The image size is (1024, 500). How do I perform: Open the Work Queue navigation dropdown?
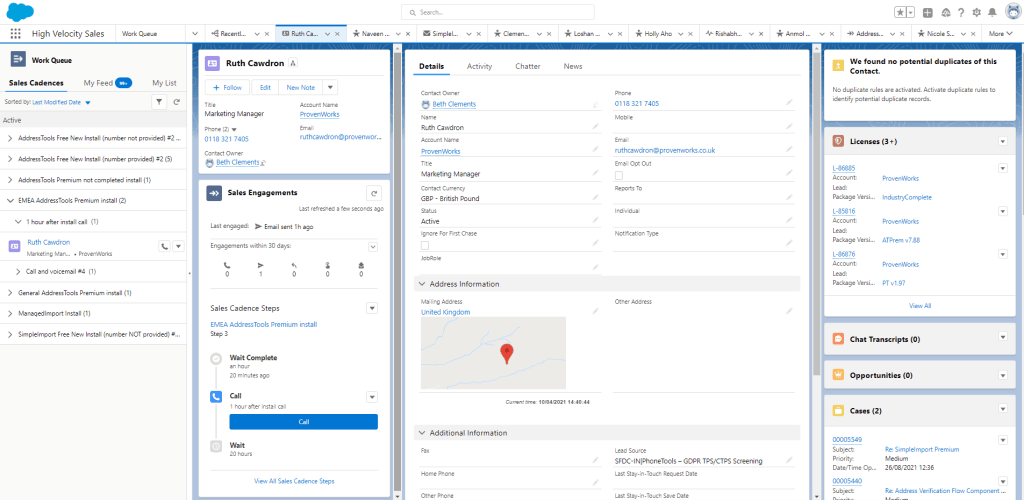click(195, 34)
